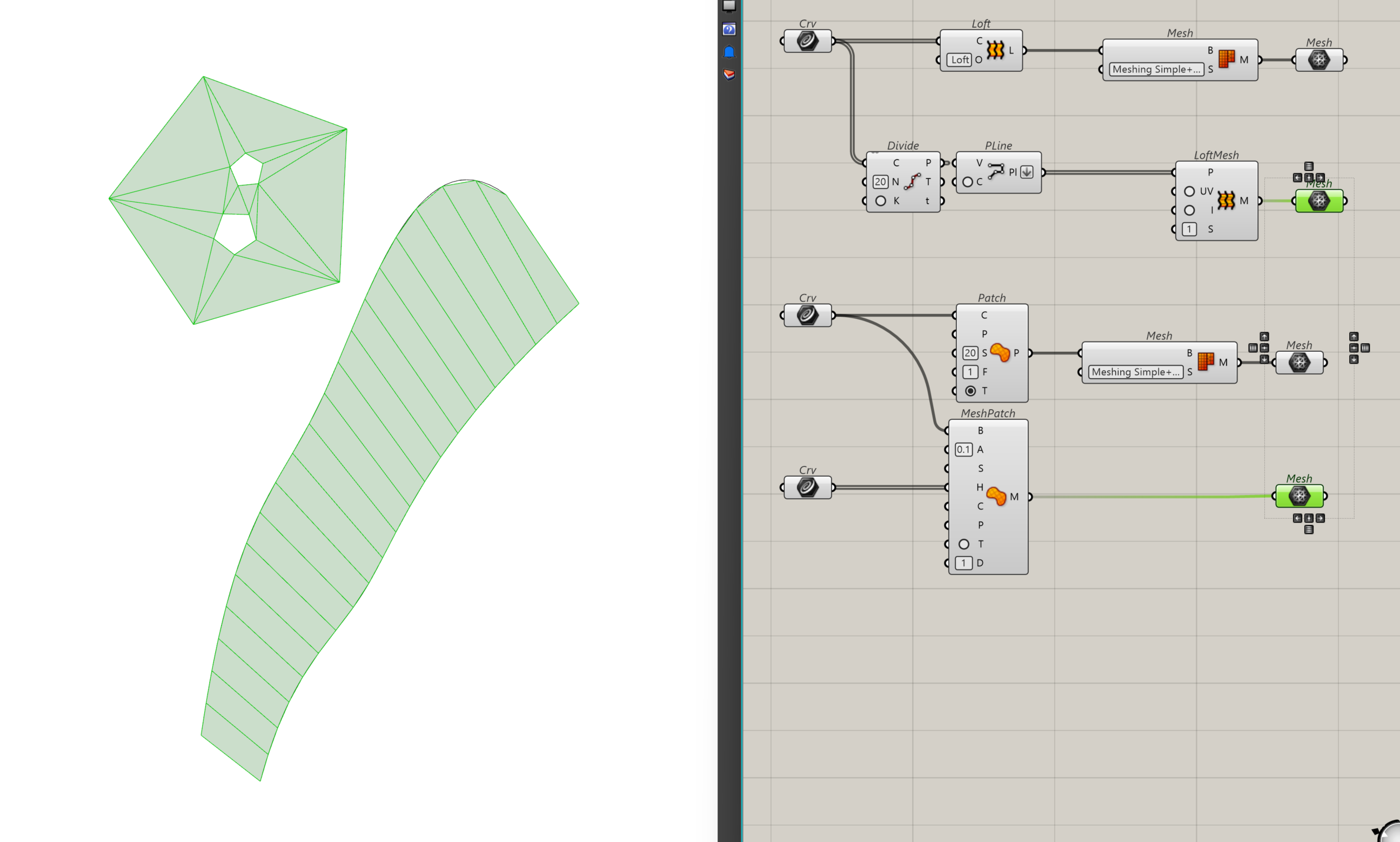
Task: Select the Loft component icon
Action: (x=997, y=50)
